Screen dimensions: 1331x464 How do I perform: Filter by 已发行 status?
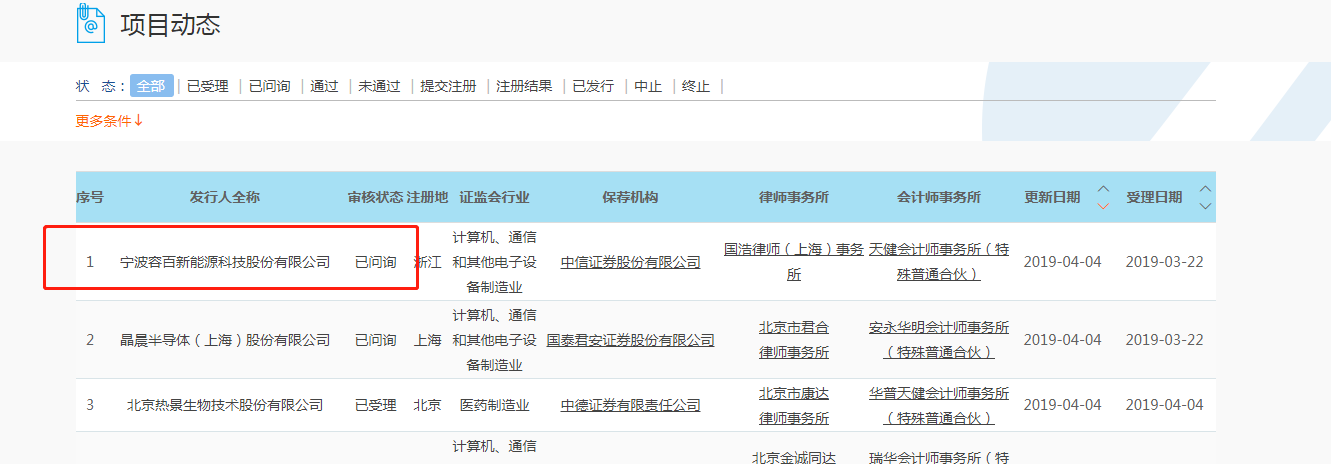[593, 86]
